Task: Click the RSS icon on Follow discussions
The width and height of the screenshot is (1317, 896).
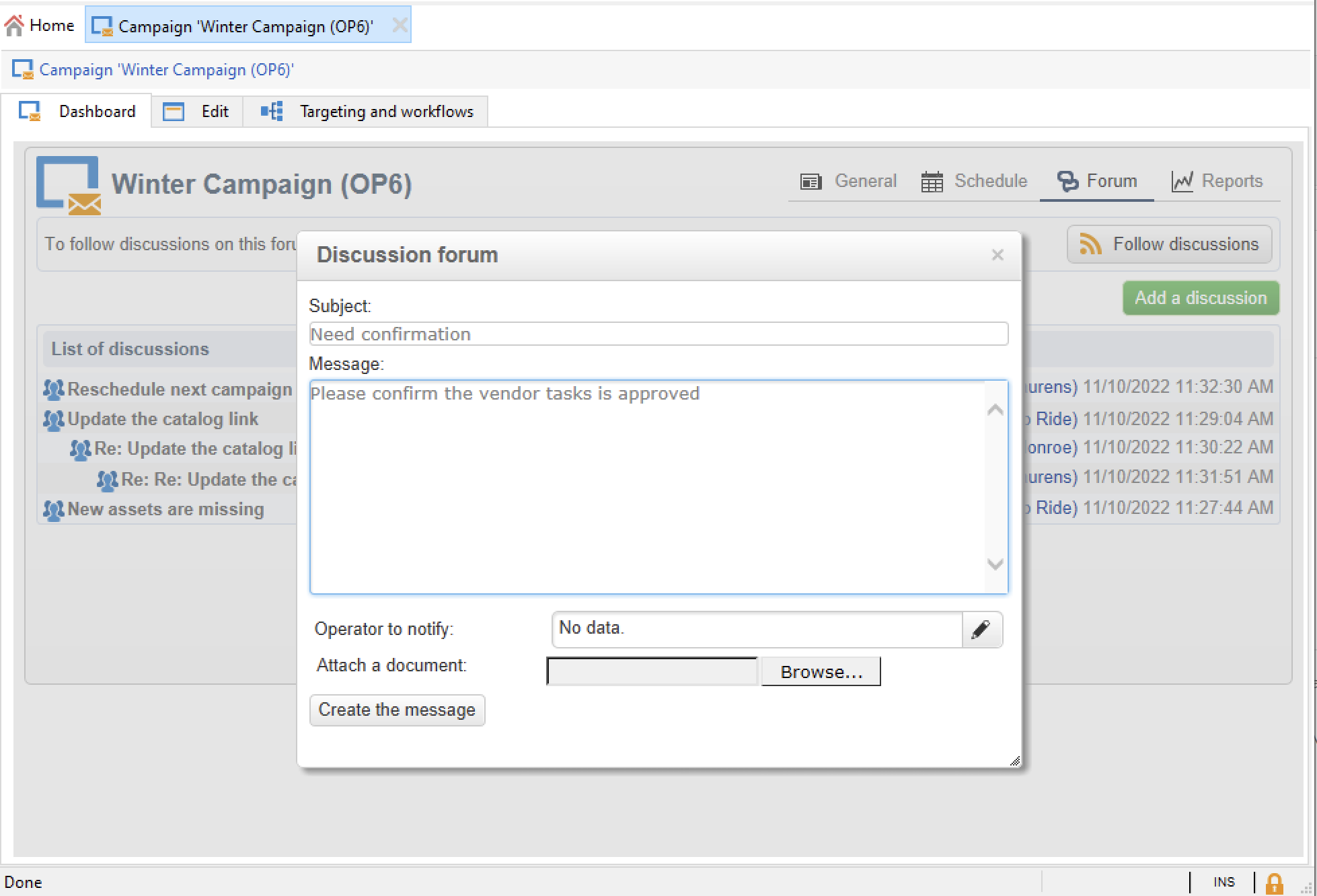Action: (1090, 244)
